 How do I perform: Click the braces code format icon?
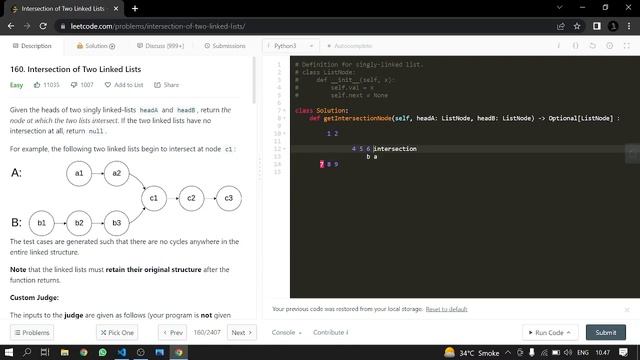click(x=575, y=46)
